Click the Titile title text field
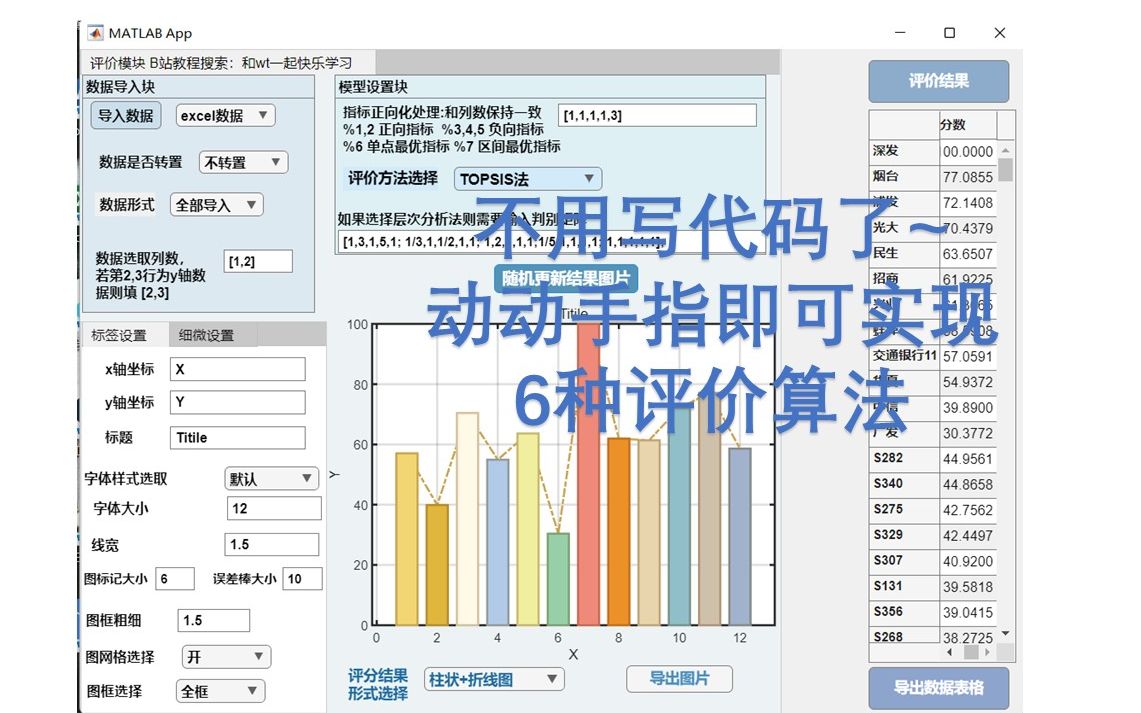The height and width of the screenshot is (713, 1141). coord(237,437)
